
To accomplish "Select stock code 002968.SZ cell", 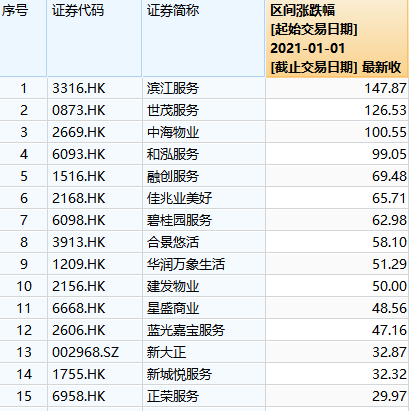I will pos(95,352).
